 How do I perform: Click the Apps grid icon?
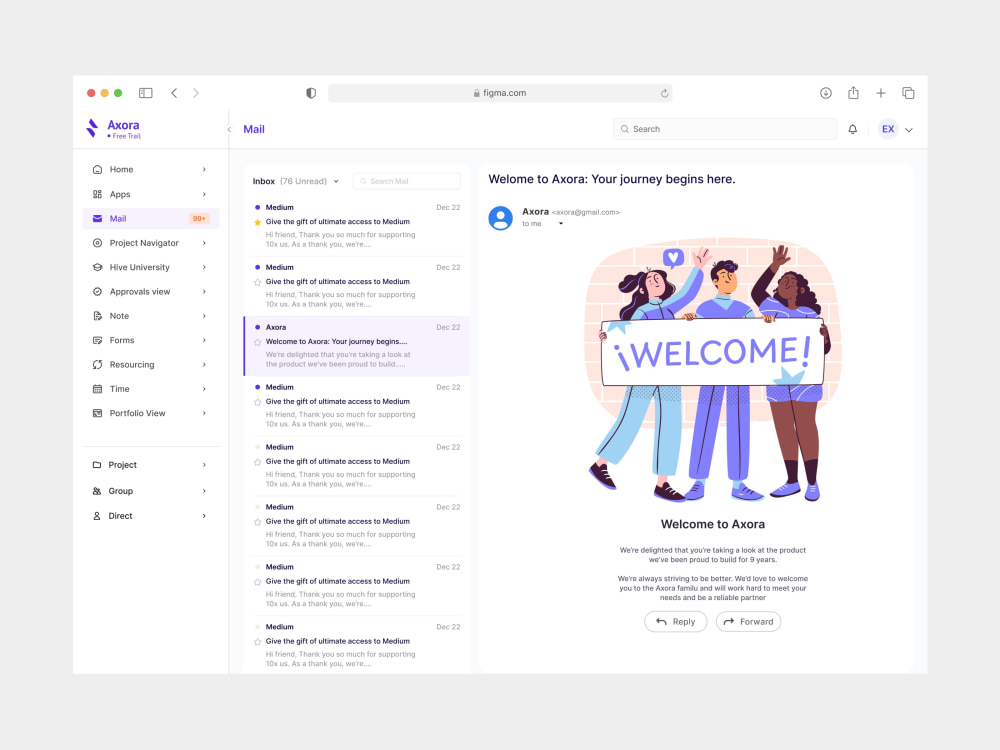97,195
